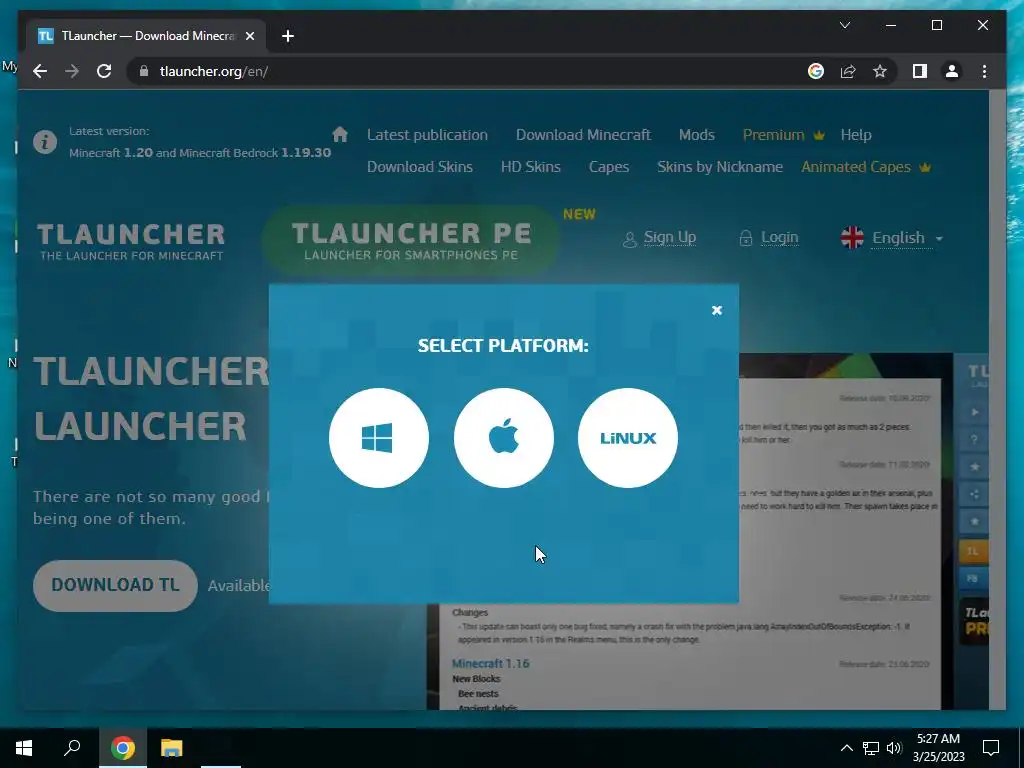Click the browser forward arrow
This screenshot has width=1024, height=768.
(x=72, y=71)
